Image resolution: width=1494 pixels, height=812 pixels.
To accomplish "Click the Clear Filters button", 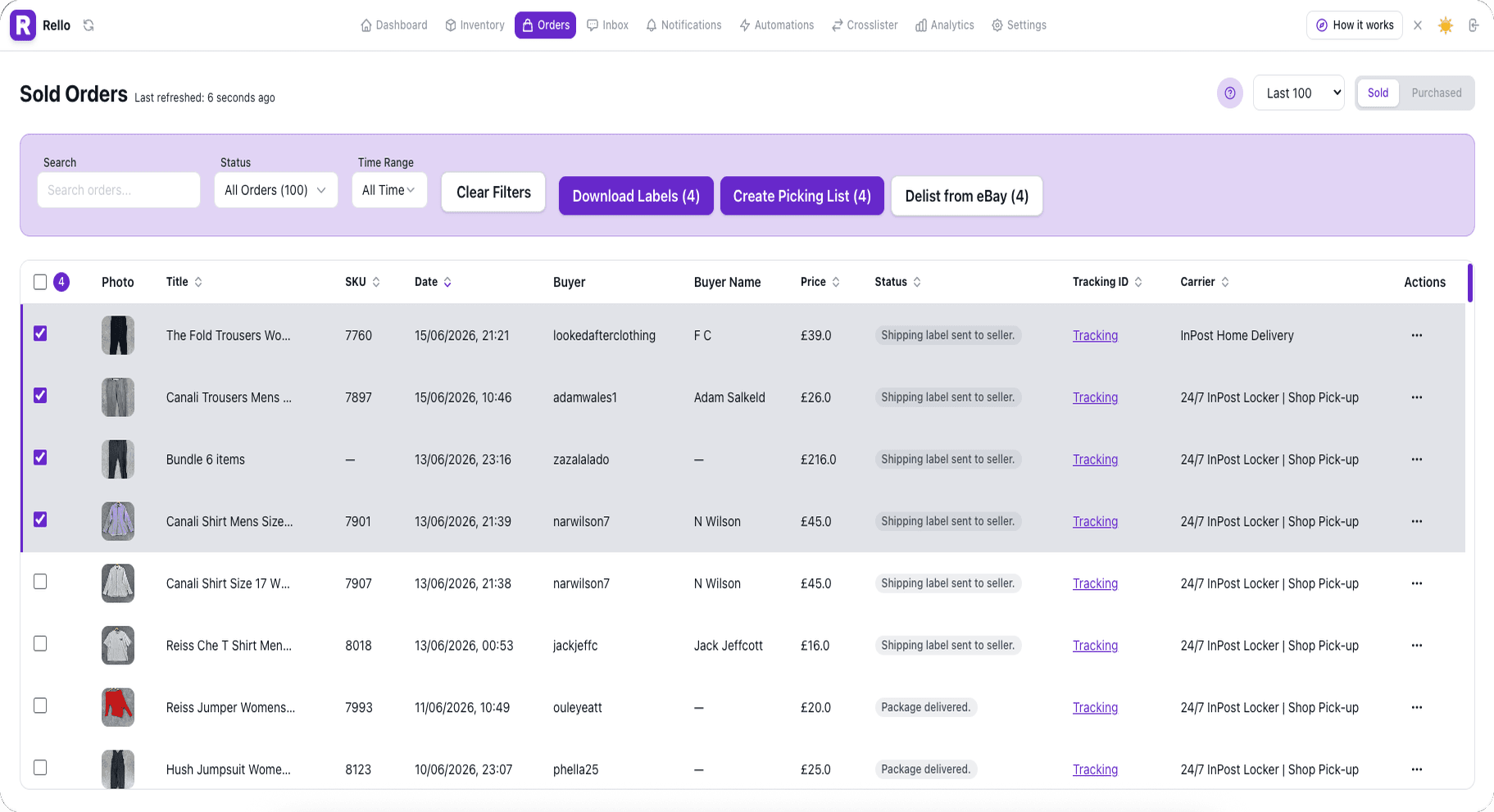I will [493, 193].
